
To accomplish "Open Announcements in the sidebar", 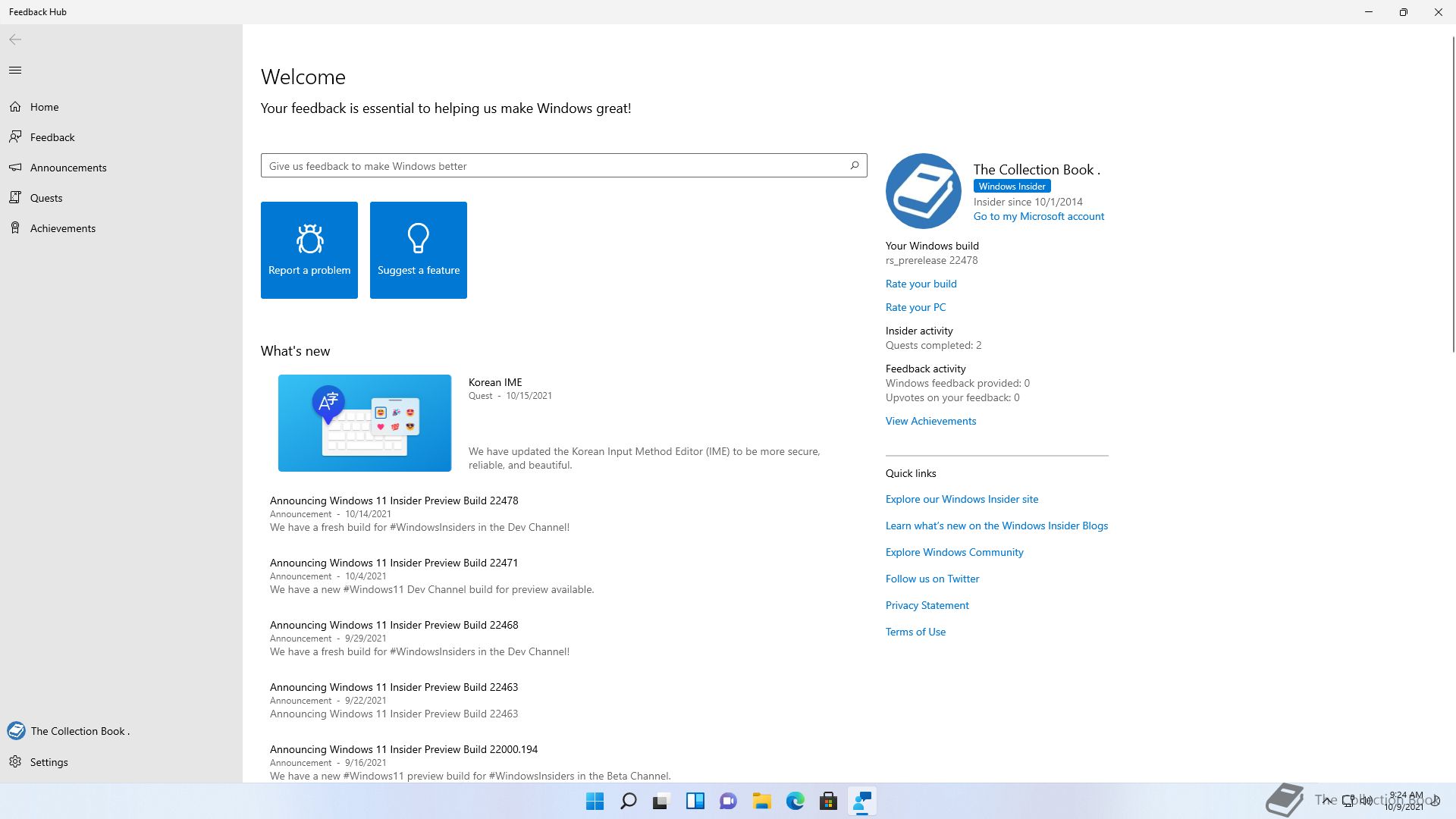I will [x=121, y=168].
